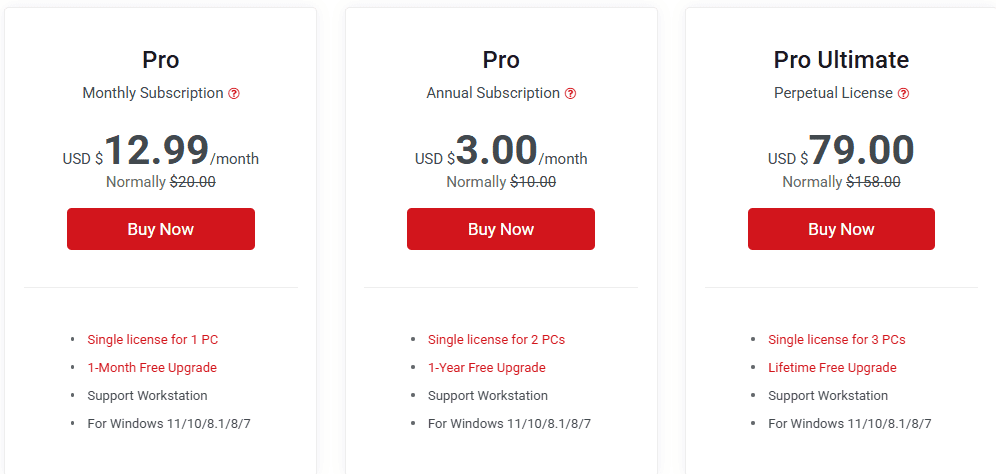996x474 pixels.
Task: Click the strikethrough $158.00 normal price
Action: [873, 182]
